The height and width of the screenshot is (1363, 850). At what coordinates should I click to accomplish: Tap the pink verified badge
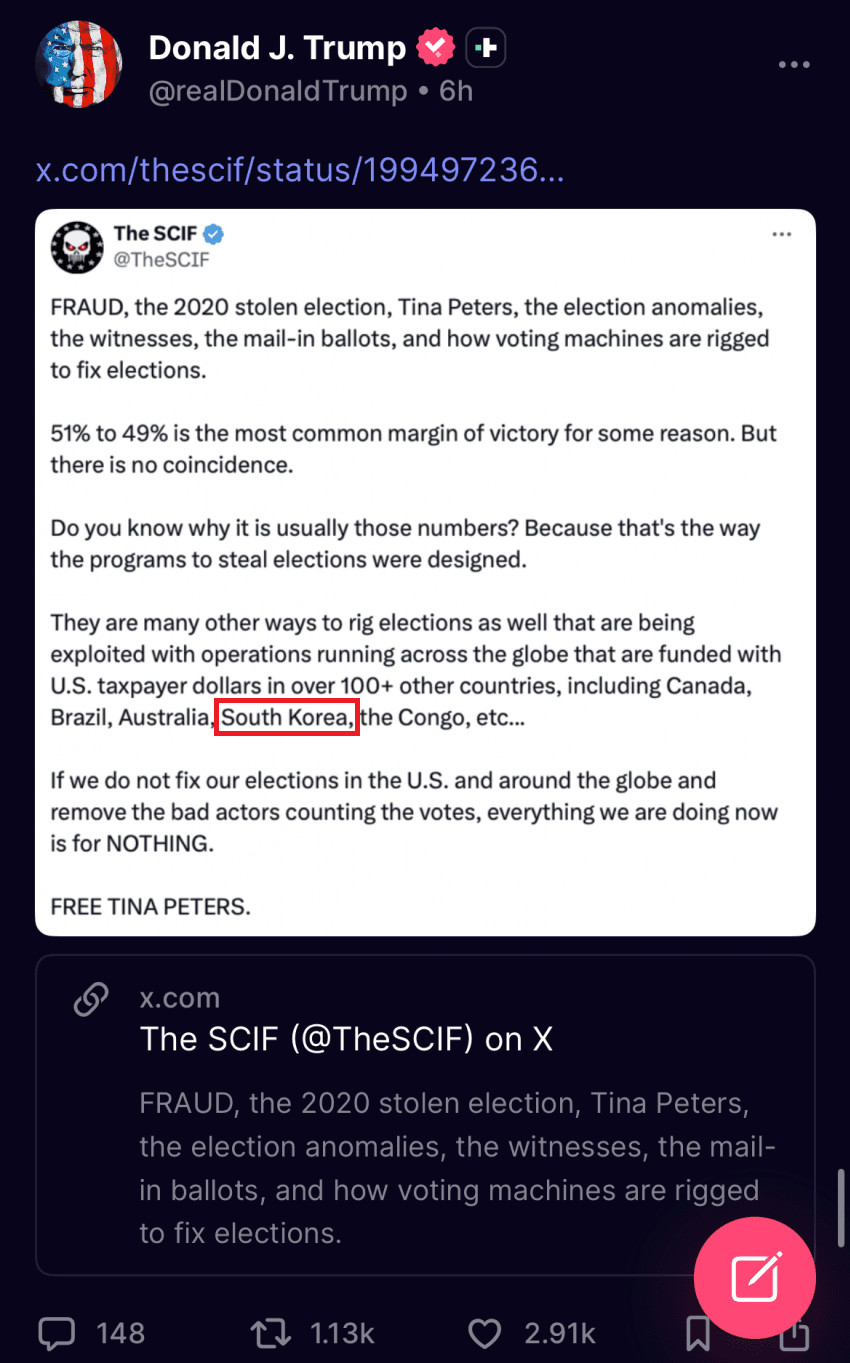pyautogui.click(x=436, y=47)
